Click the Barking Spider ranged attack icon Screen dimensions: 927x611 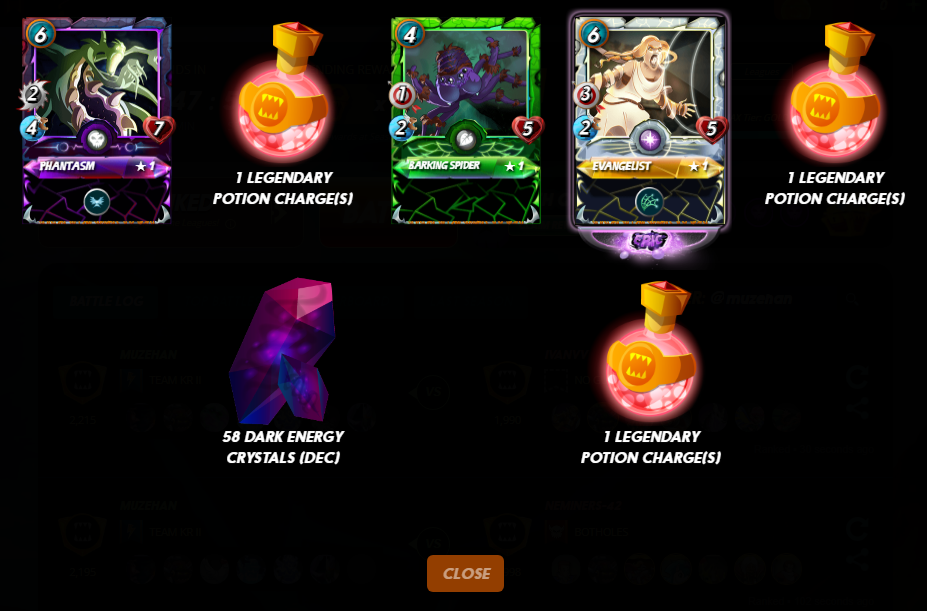click(401, 95)
